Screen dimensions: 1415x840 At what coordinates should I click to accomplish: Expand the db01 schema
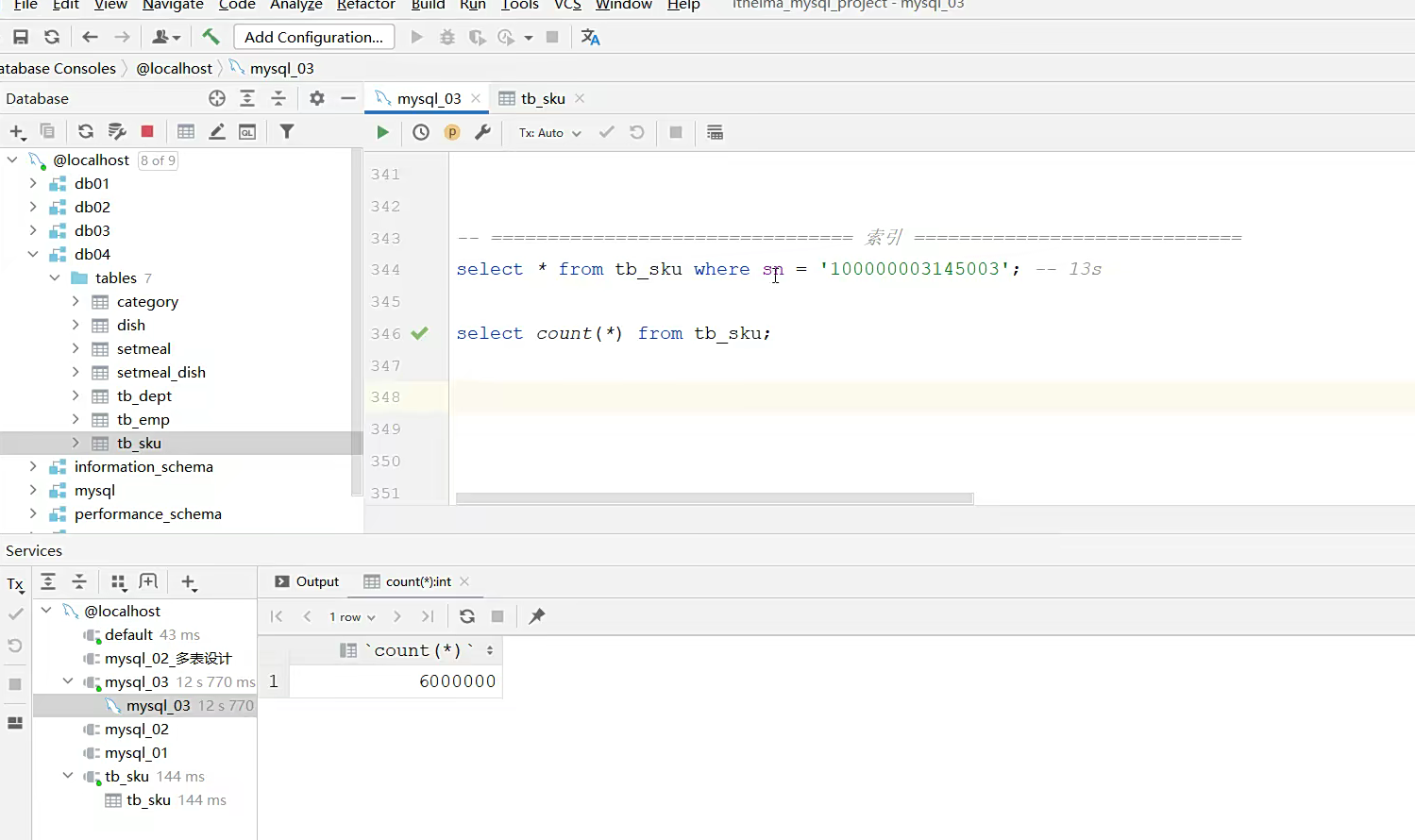pyautogui.click(x=33, y=183)
